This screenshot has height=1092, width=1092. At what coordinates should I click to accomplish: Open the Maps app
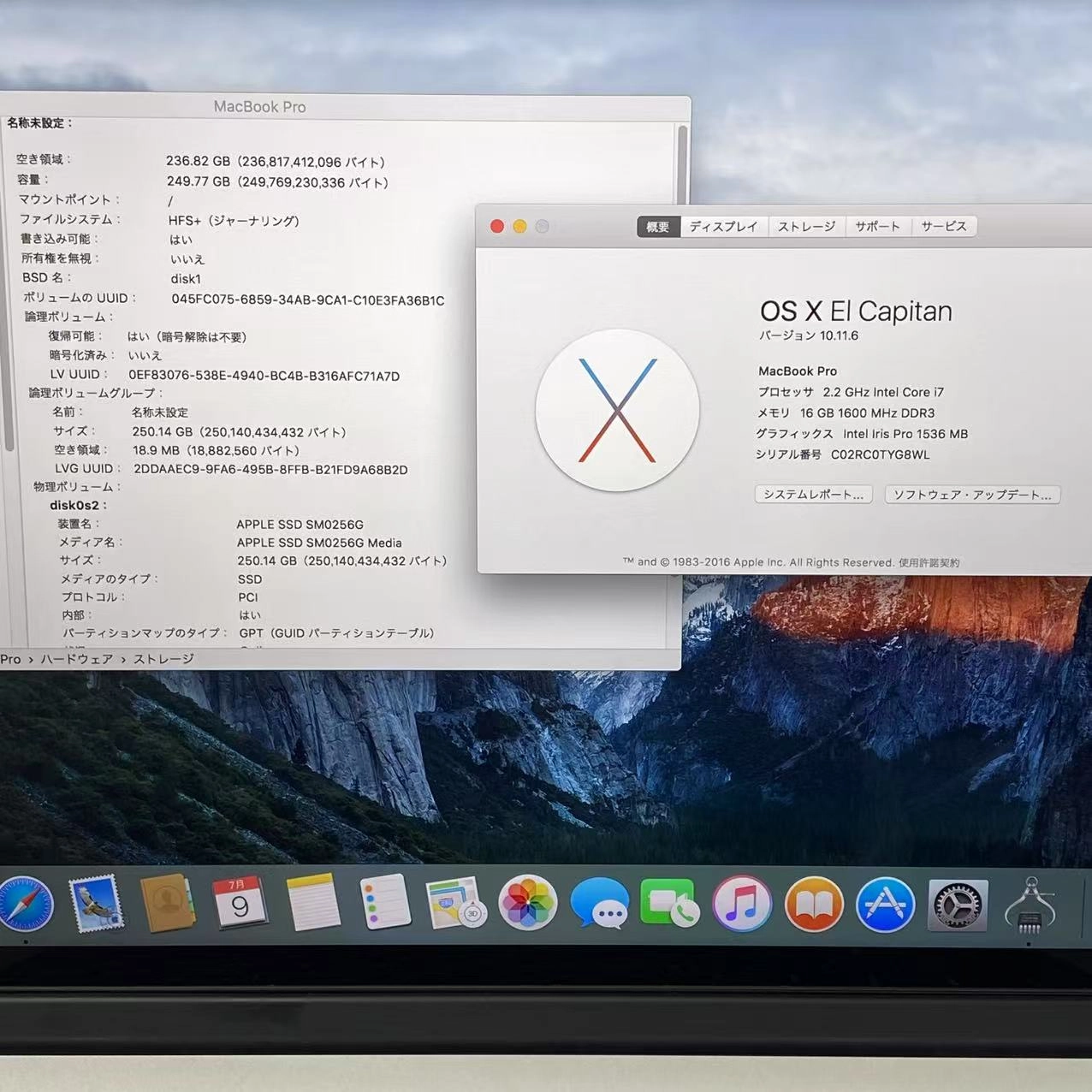point(454,903)
